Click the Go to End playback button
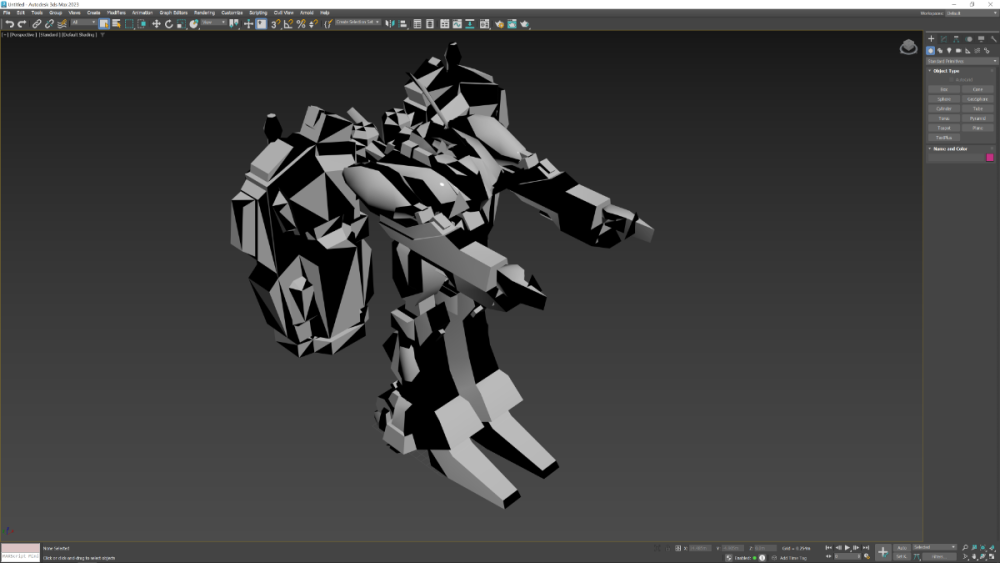 point(865,548)
